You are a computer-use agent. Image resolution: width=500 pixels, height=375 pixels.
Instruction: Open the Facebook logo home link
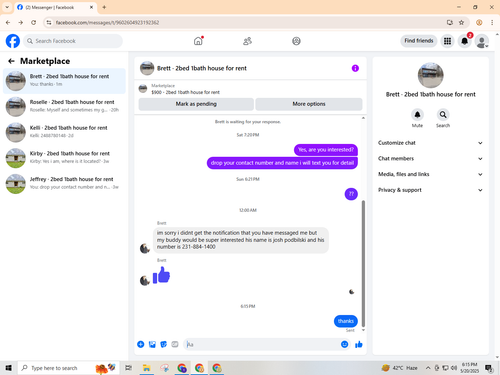[13, 41]
